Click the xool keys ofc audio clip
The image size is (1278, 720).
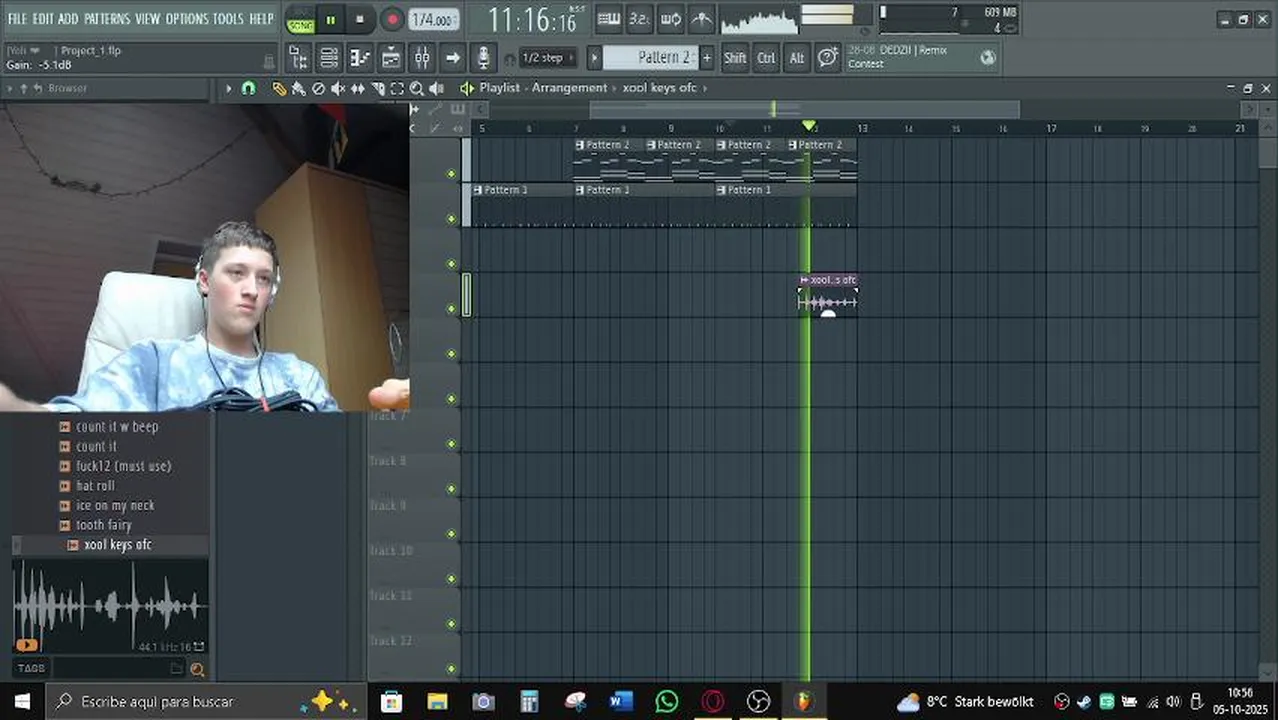827,295
